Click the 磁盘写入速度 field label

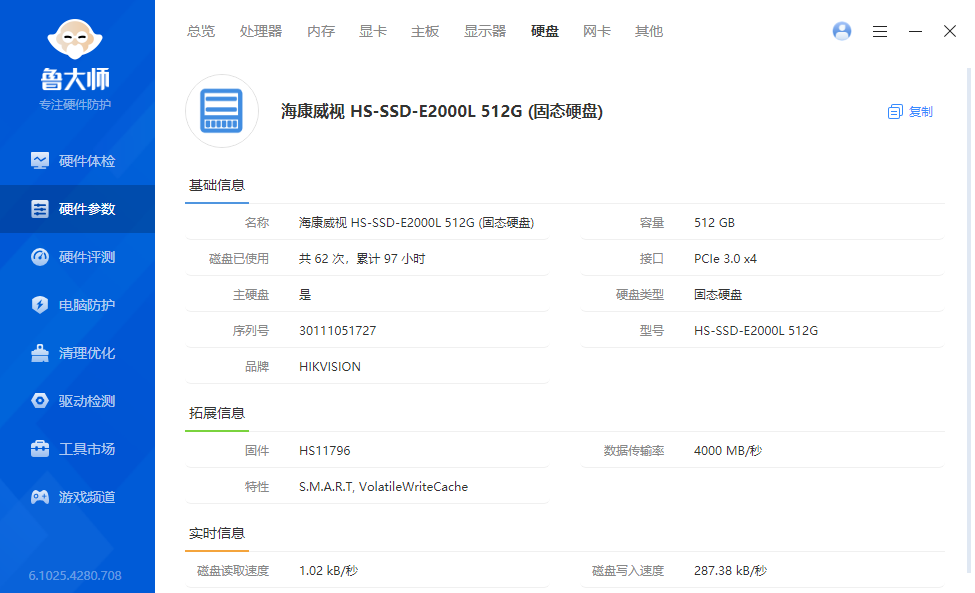click(628, 571)
